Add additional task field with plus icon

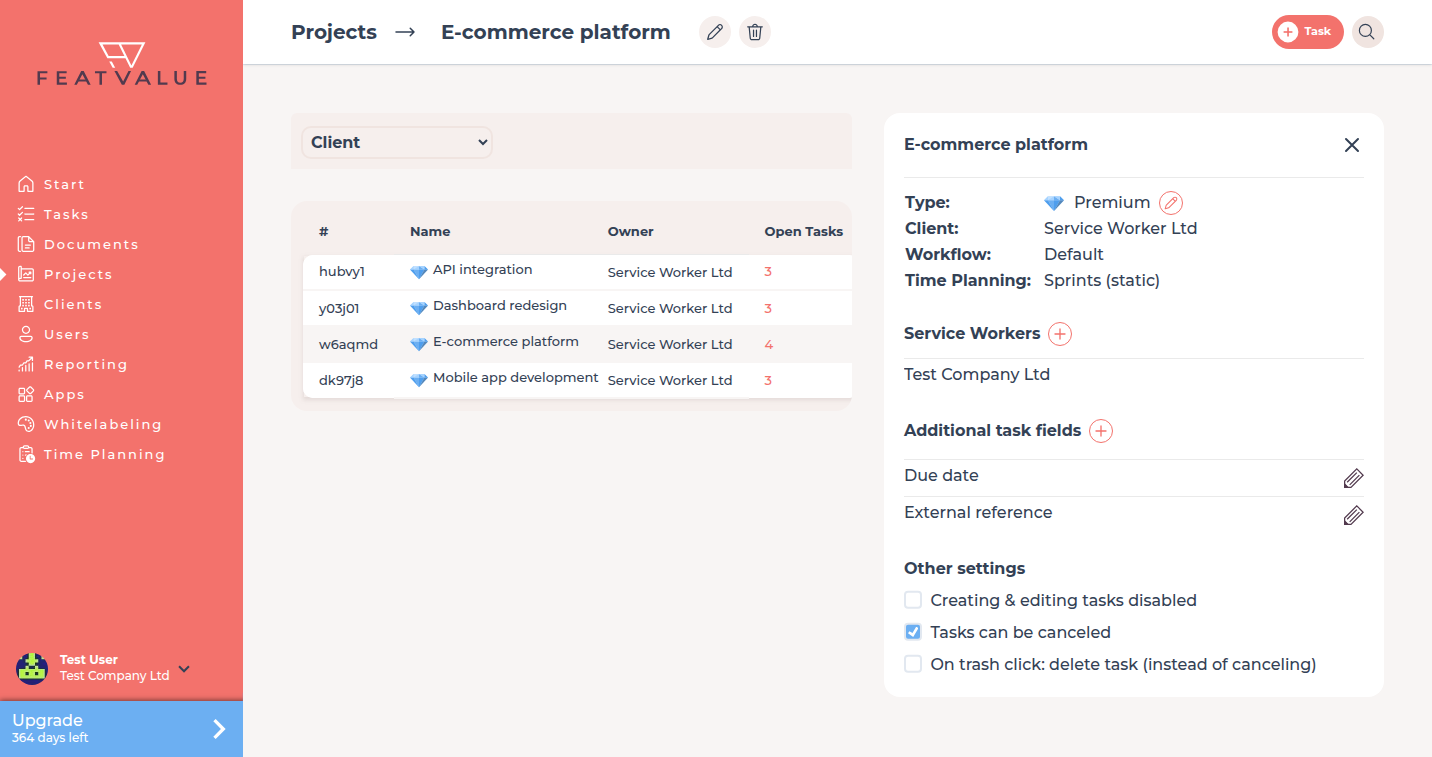(1101, 431)
